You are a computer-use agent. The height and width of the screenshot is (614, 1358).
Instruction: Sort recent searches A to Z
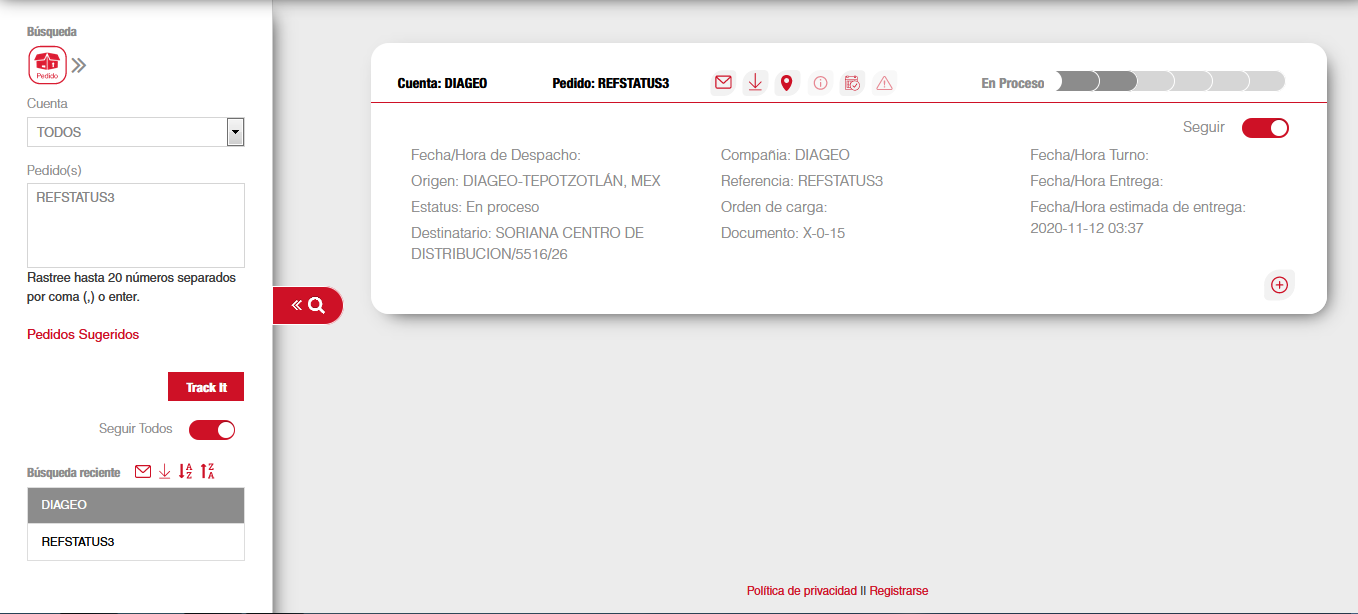click(x=186, y=472)
